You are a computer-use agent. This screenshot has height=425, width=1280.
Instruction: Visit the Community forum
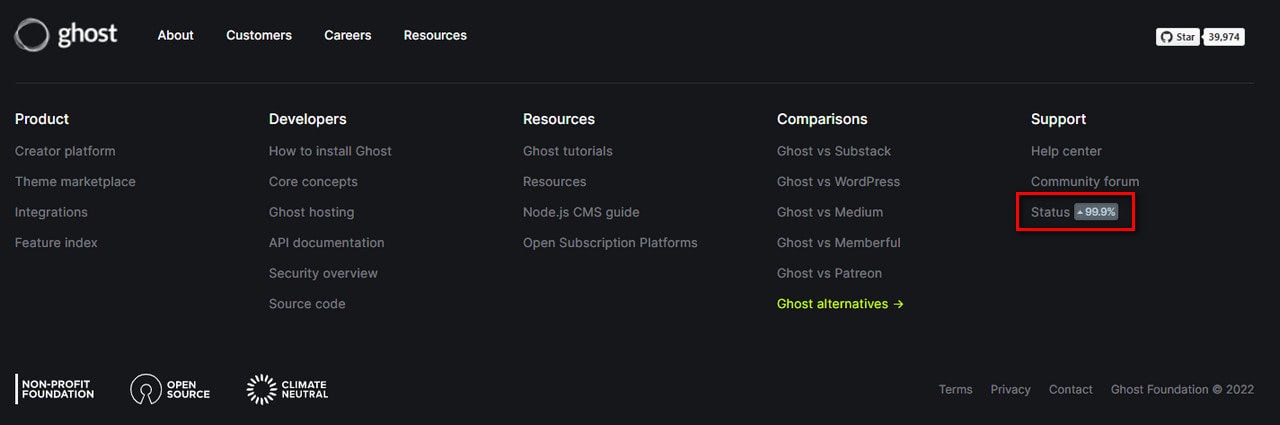coord(1085,182)
